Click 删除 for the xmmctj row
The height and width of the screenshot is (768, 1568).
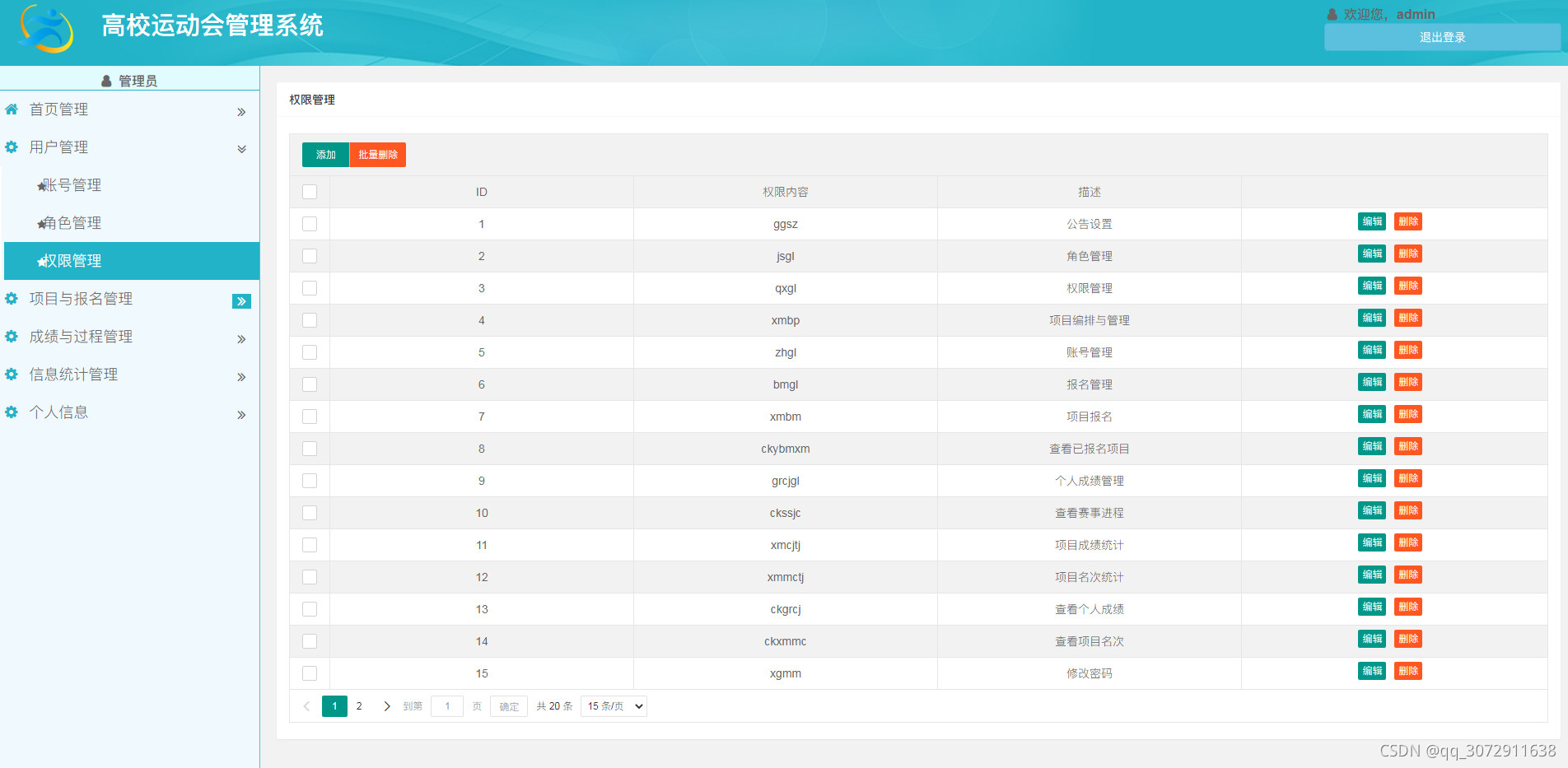pyautogui.click(x=1408, y=575)
